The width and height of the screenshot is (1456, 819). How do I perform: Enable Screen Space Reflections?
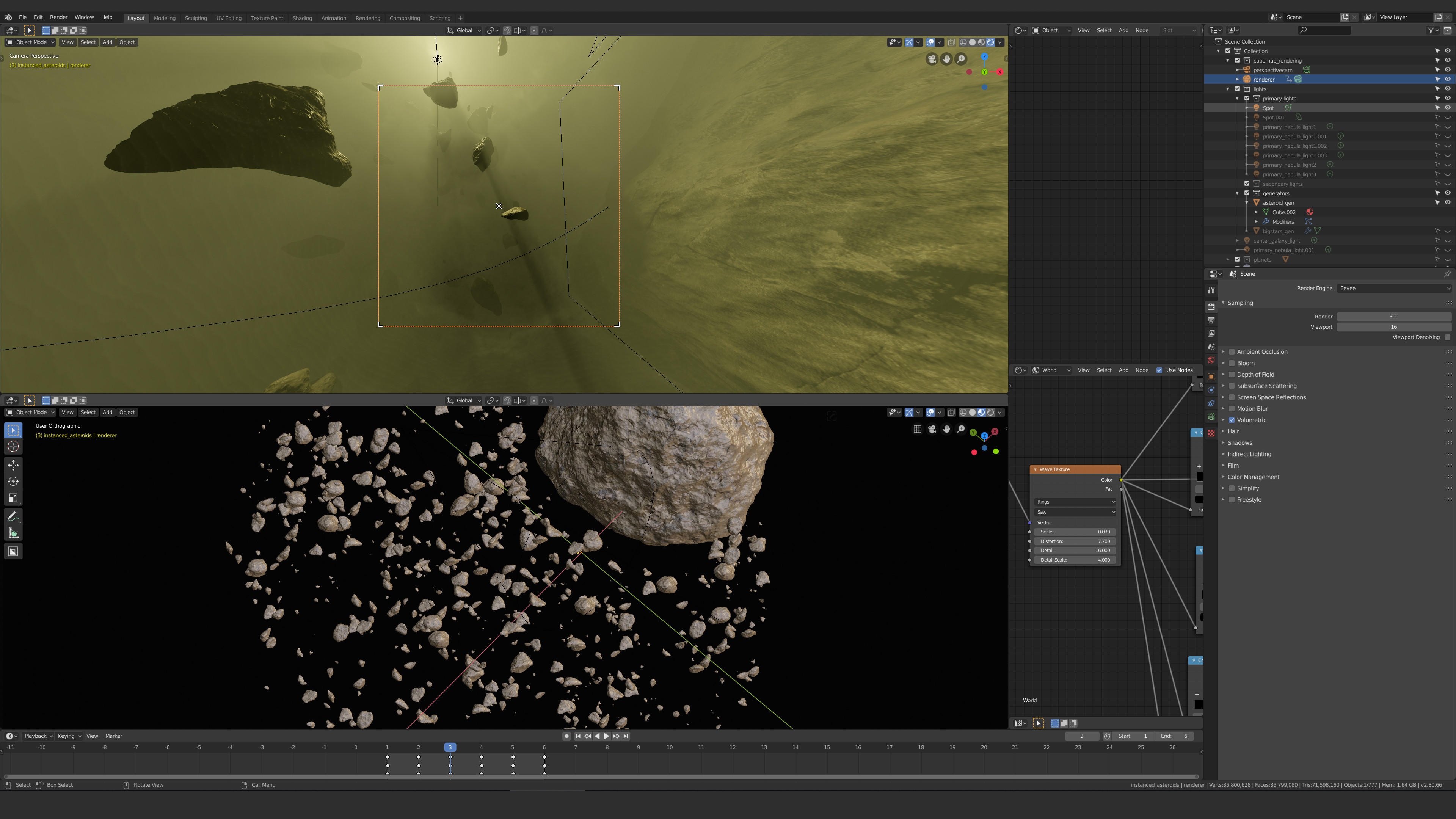1232,397
